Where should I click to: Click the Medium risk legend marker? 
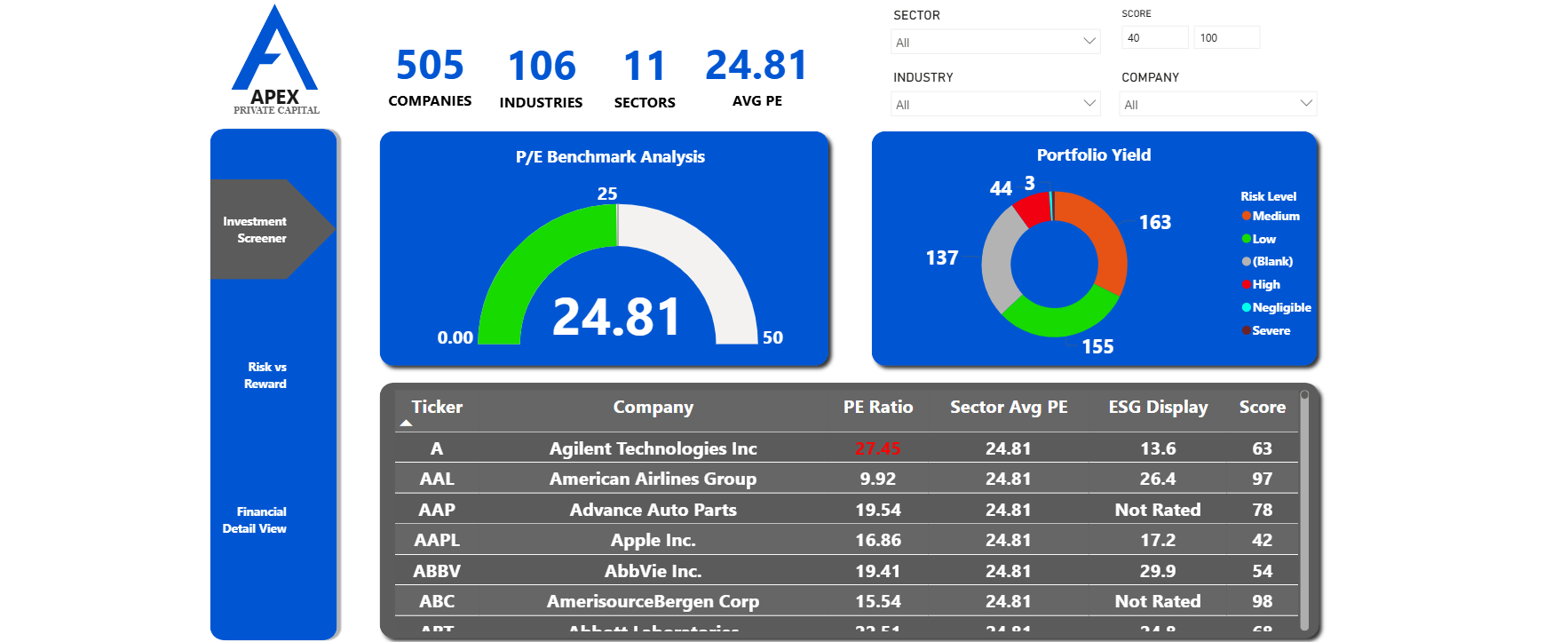(x=1247, y=216)
